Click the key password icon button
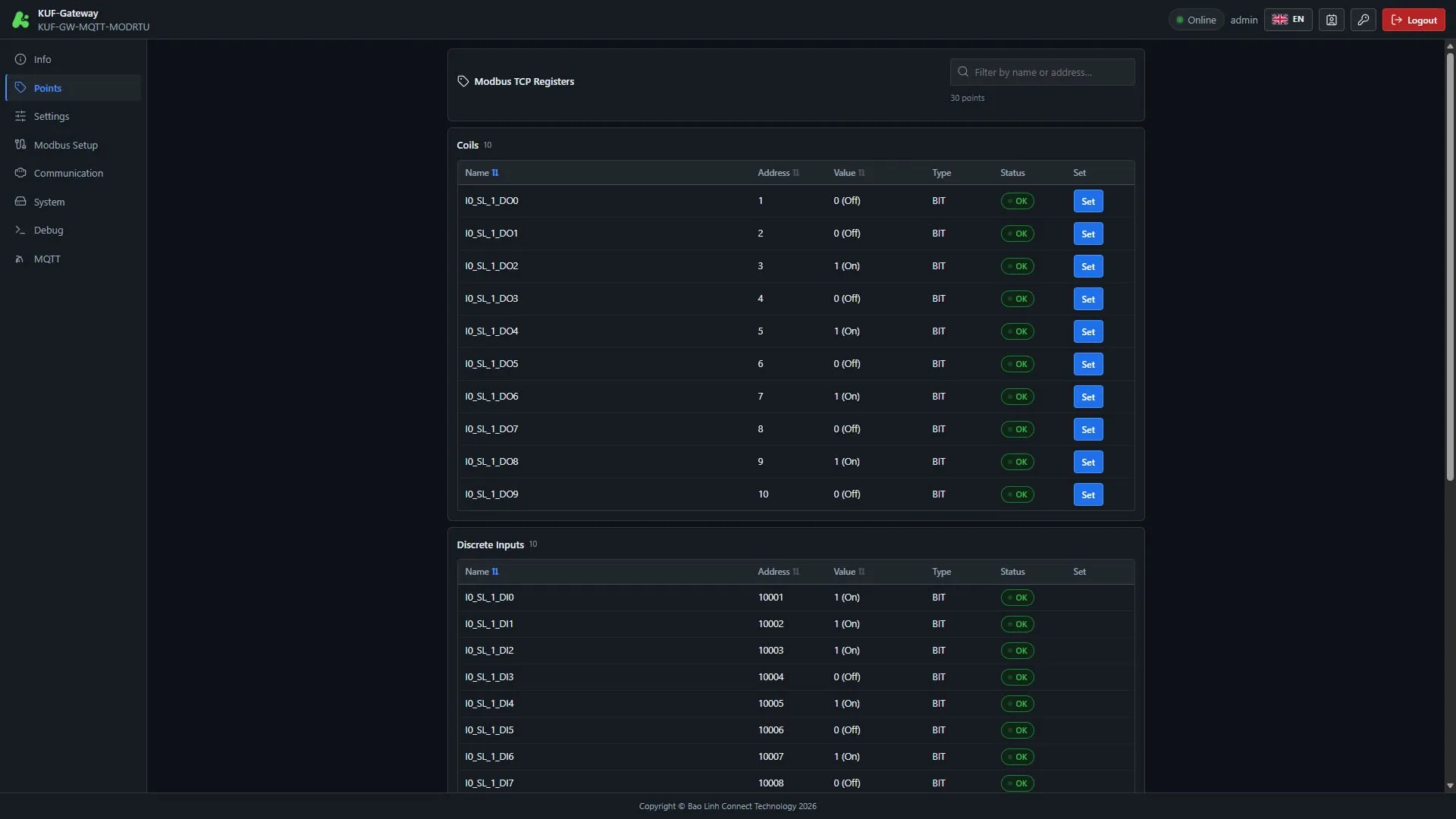Image resolution: width=1456 pixels, height=819 pixels. [1363, 20]
